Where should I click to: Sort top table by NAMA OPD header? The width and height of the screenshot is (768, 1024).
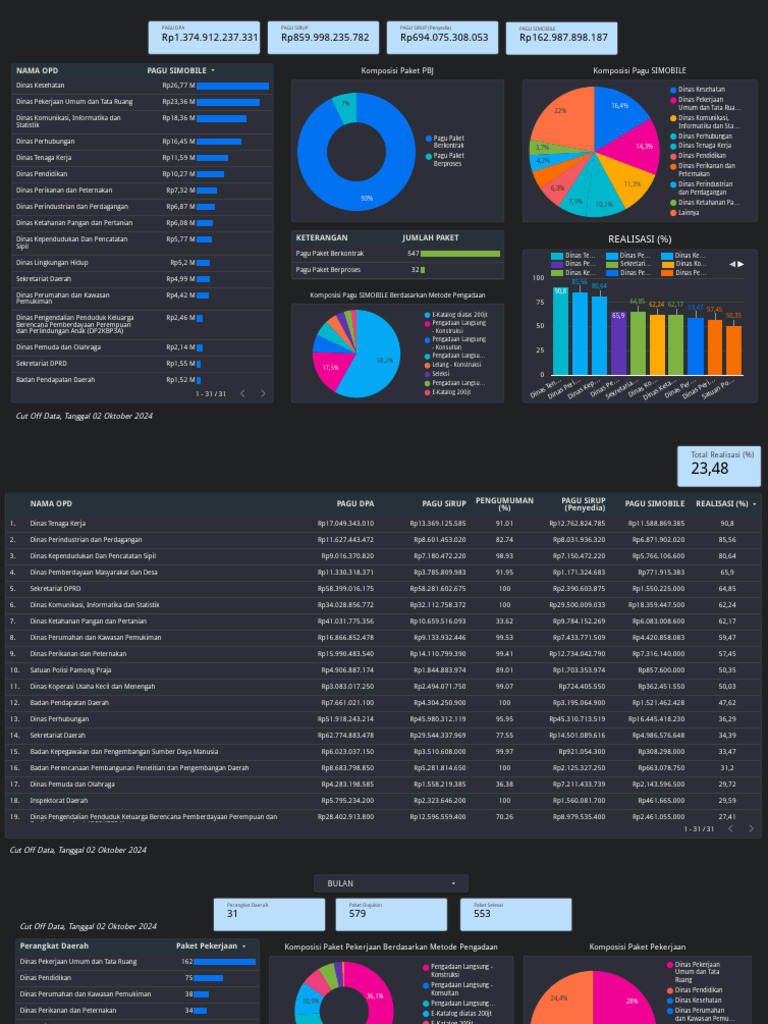click(x=37, y=71)
